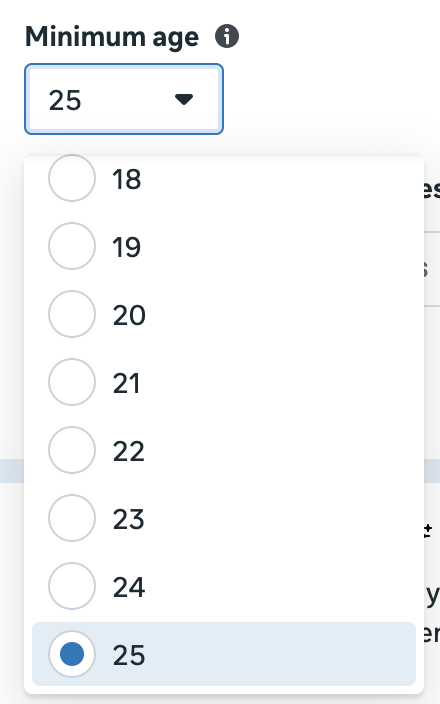
Task: Select the radio circle beside 23
Action: point(72,518)
